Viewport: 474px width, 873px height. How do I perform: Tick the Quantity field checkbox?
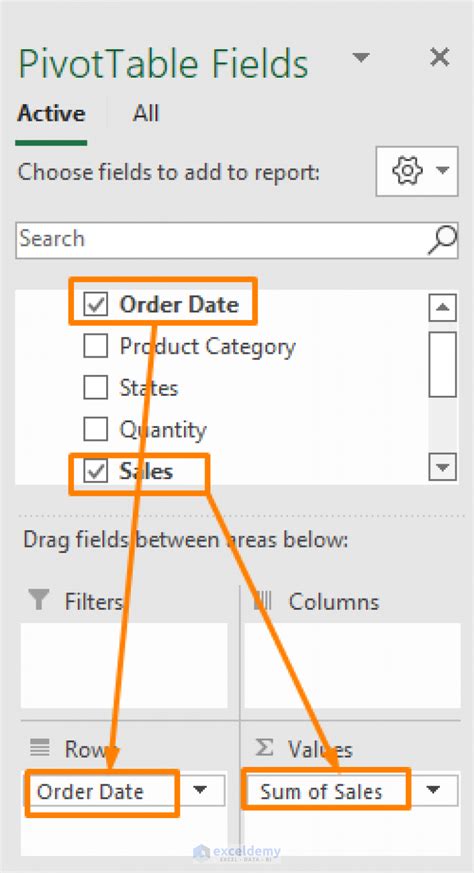[95, 429]
